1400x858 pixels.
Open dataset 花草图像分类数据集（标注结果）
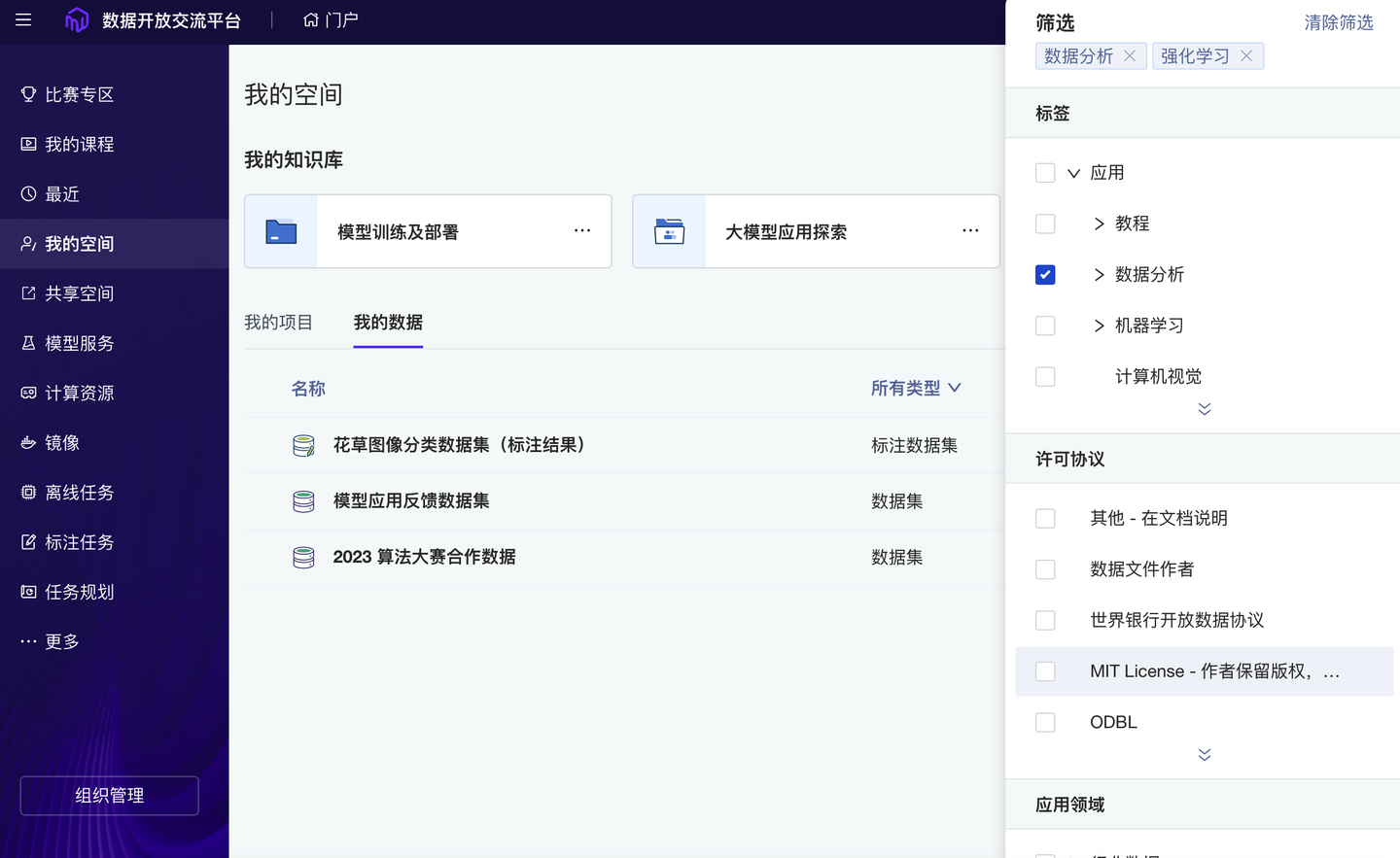pyautogui.click(x=459, y=445)
